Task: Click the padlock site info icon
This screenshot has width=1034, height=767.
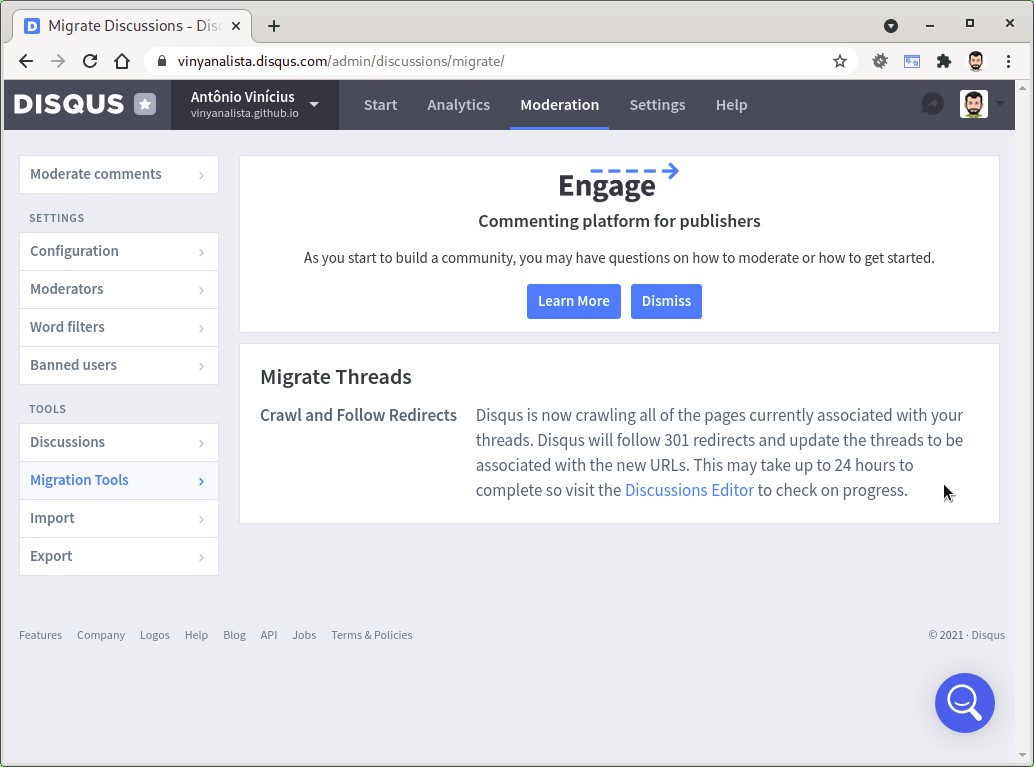Action: tap(162, 61)
